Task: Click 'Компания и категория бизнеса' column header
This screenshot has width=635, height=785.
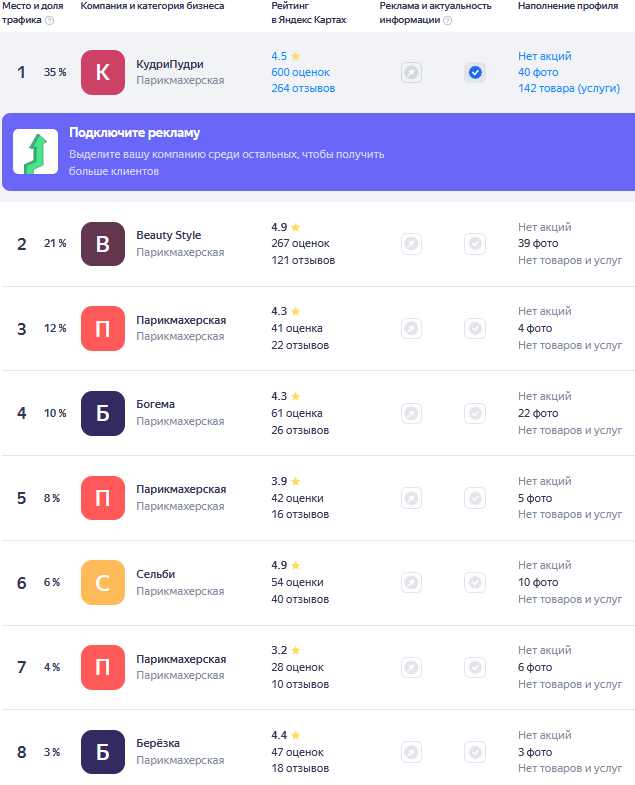Action: tap(152, 6)
